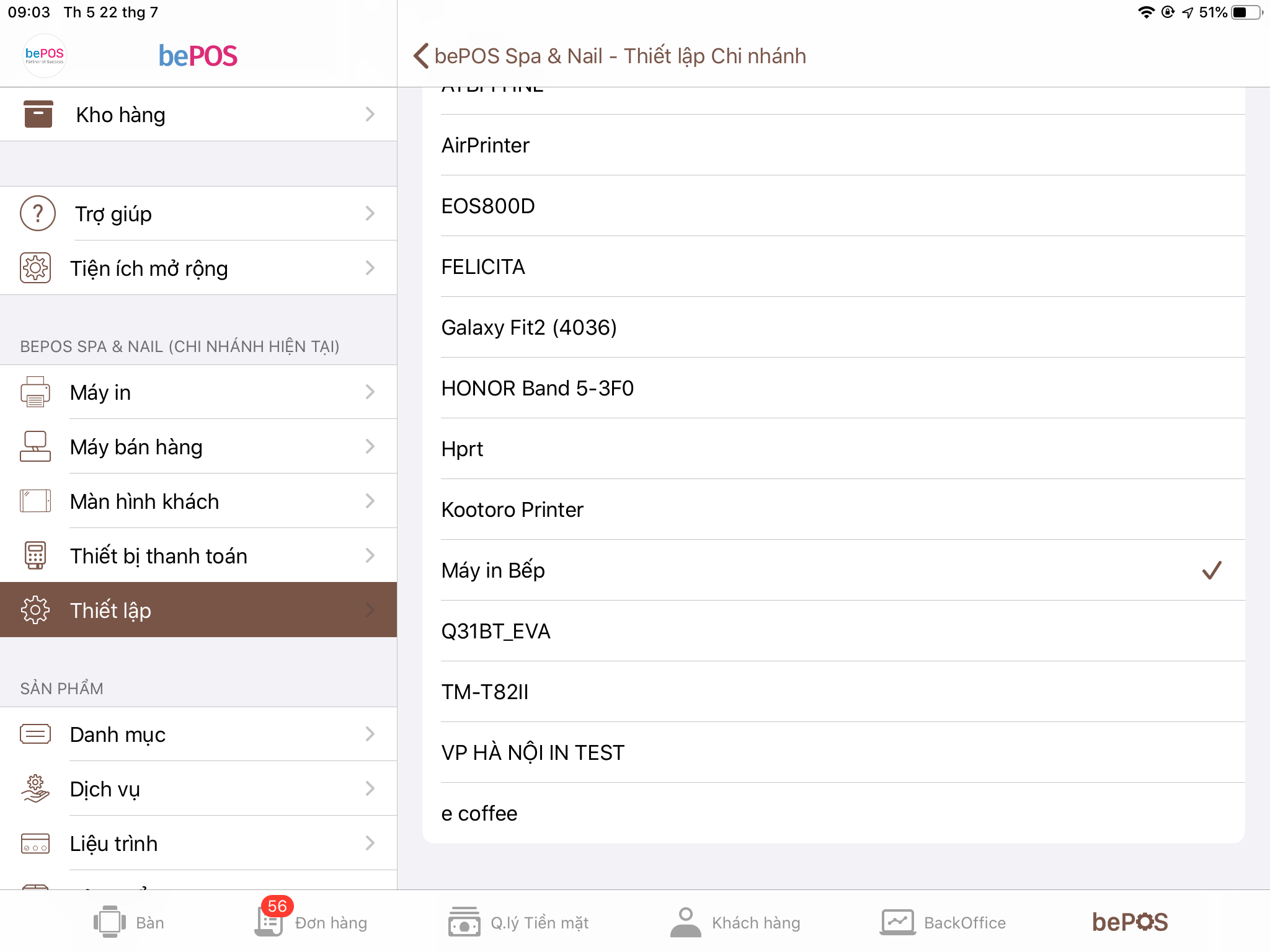Viewport: 1270px width, 952px height.
Task: Go back using the header chevron
Action: [421, 56]
